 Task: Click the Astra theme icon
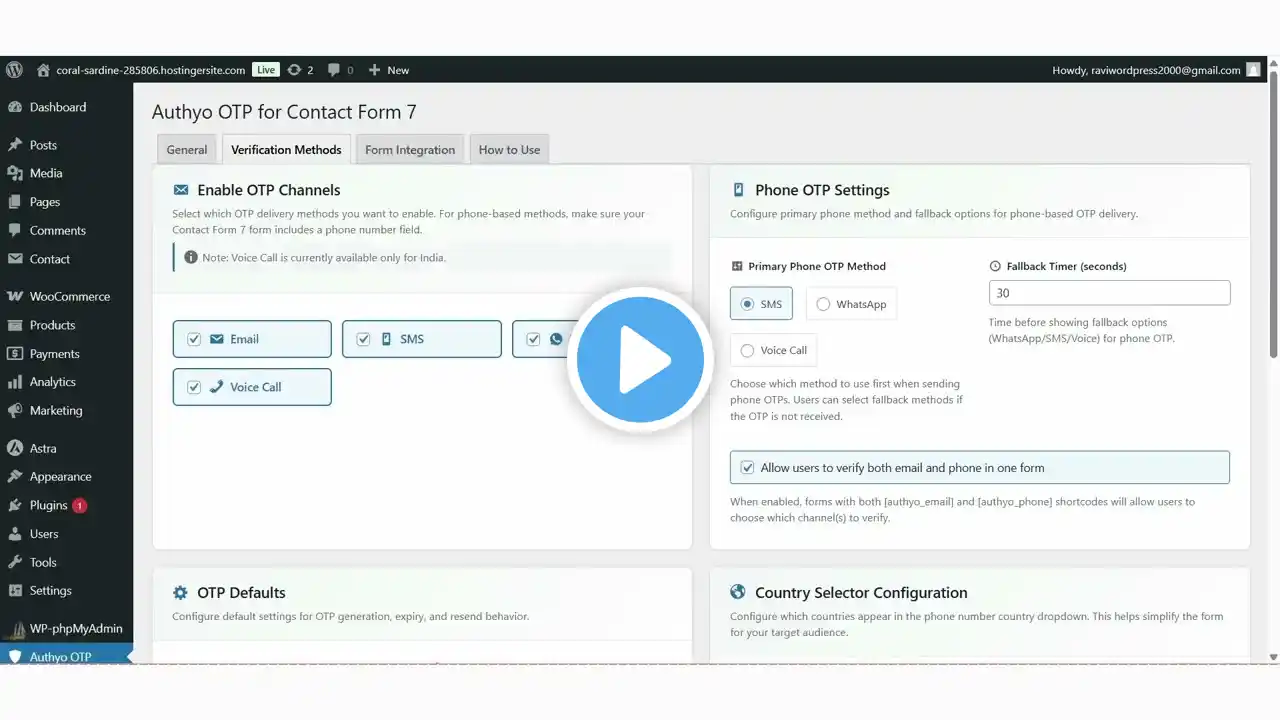tap(15, 449)
